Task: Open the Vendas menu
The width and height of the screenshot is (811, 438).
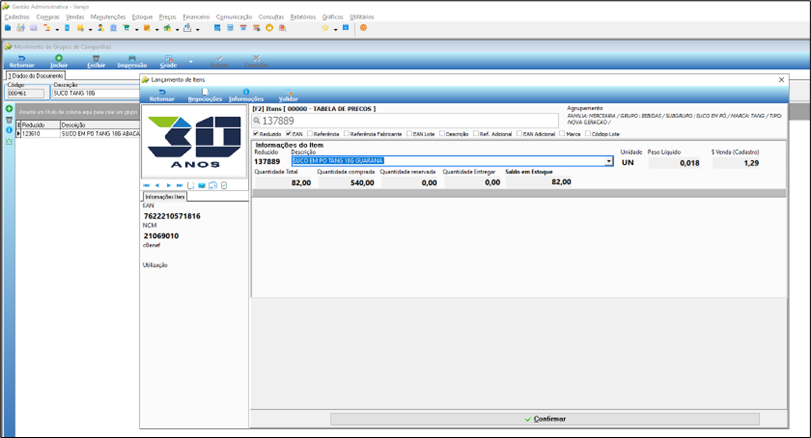Action: coord(75,17)
